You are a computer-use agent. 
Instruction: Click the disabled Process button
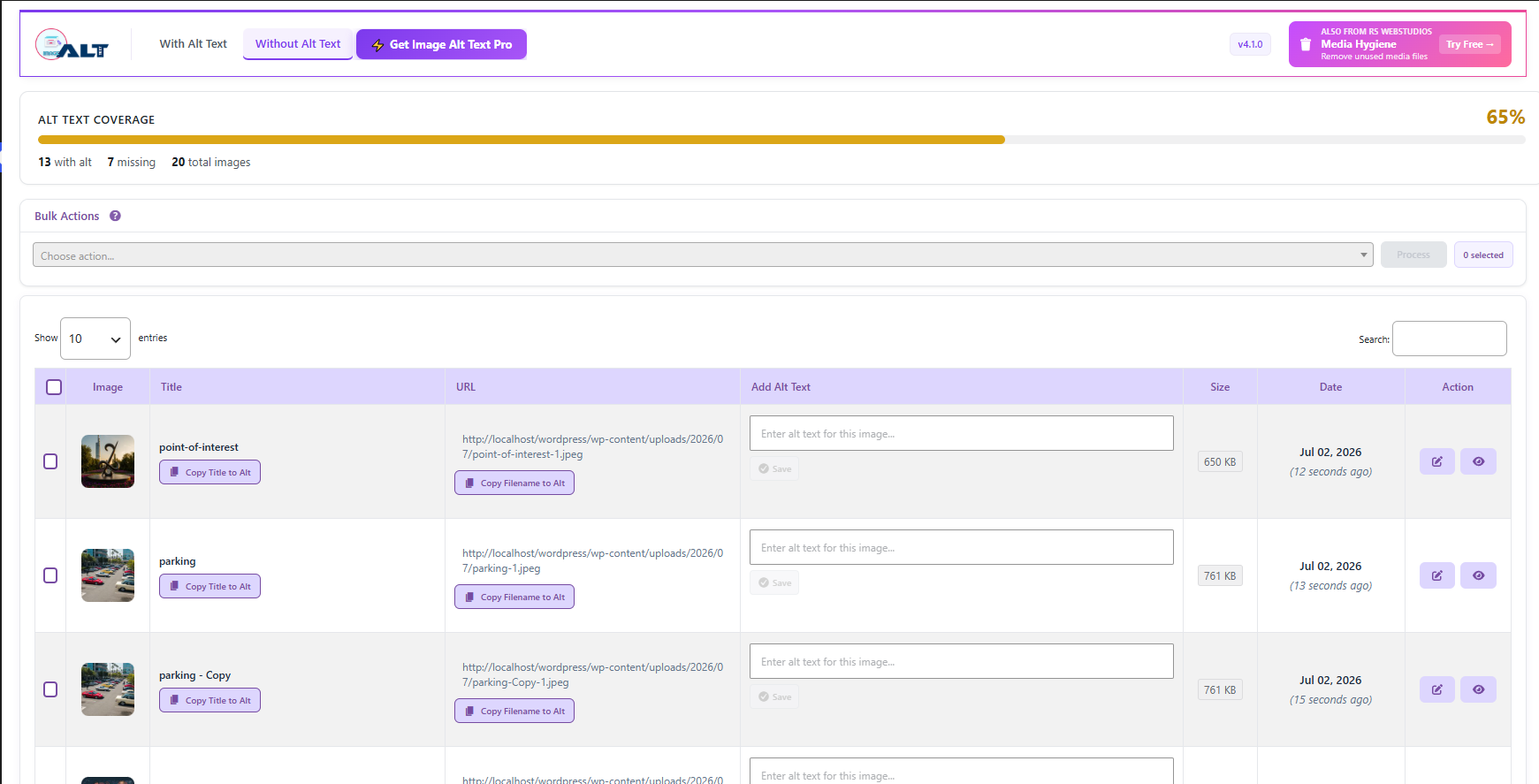pos(1413,255)
